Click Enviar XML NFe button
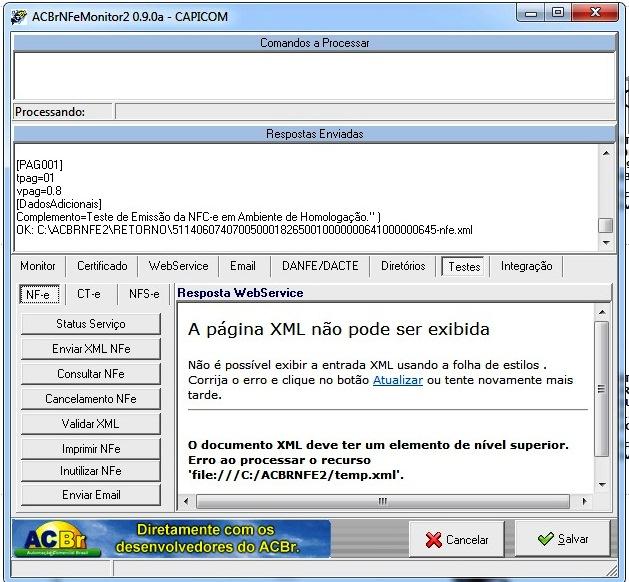The image size is (629, 582). [91, 349]
